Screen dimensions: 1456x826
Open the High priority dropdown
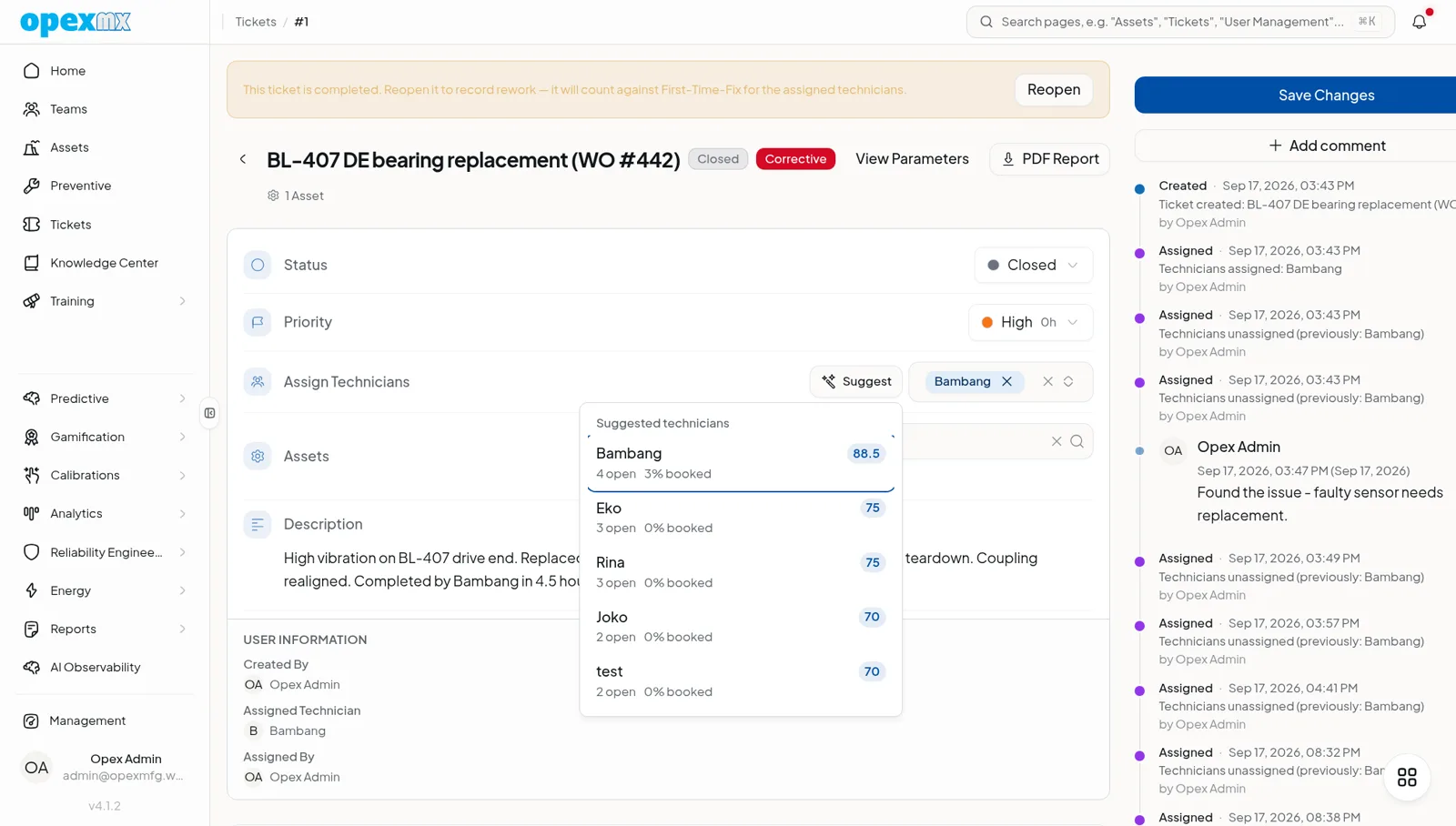[x=1031, y=322]
